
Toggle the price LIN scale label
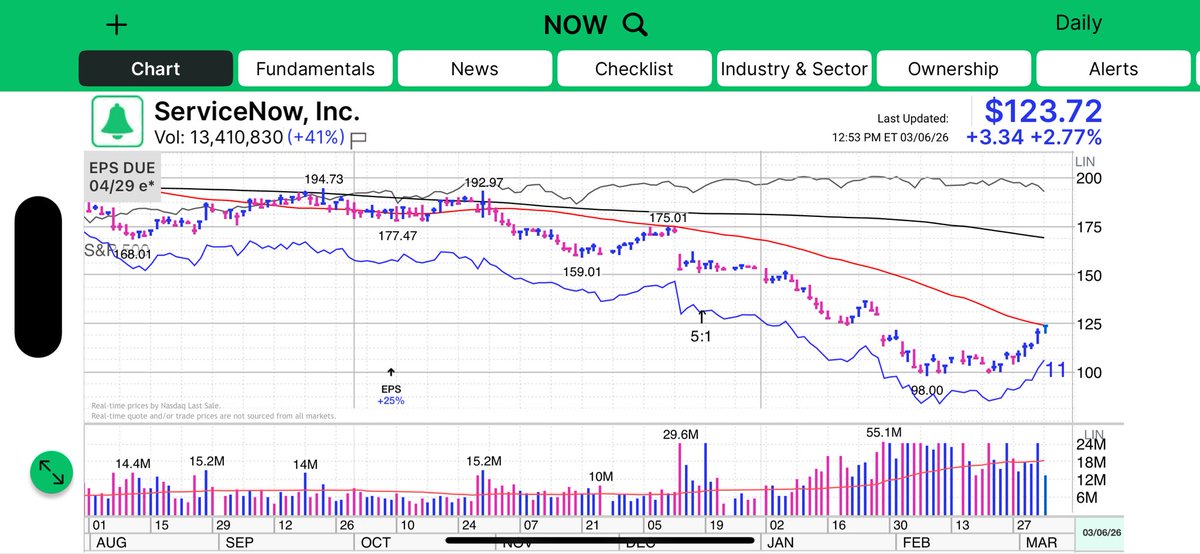[1086, 161]
